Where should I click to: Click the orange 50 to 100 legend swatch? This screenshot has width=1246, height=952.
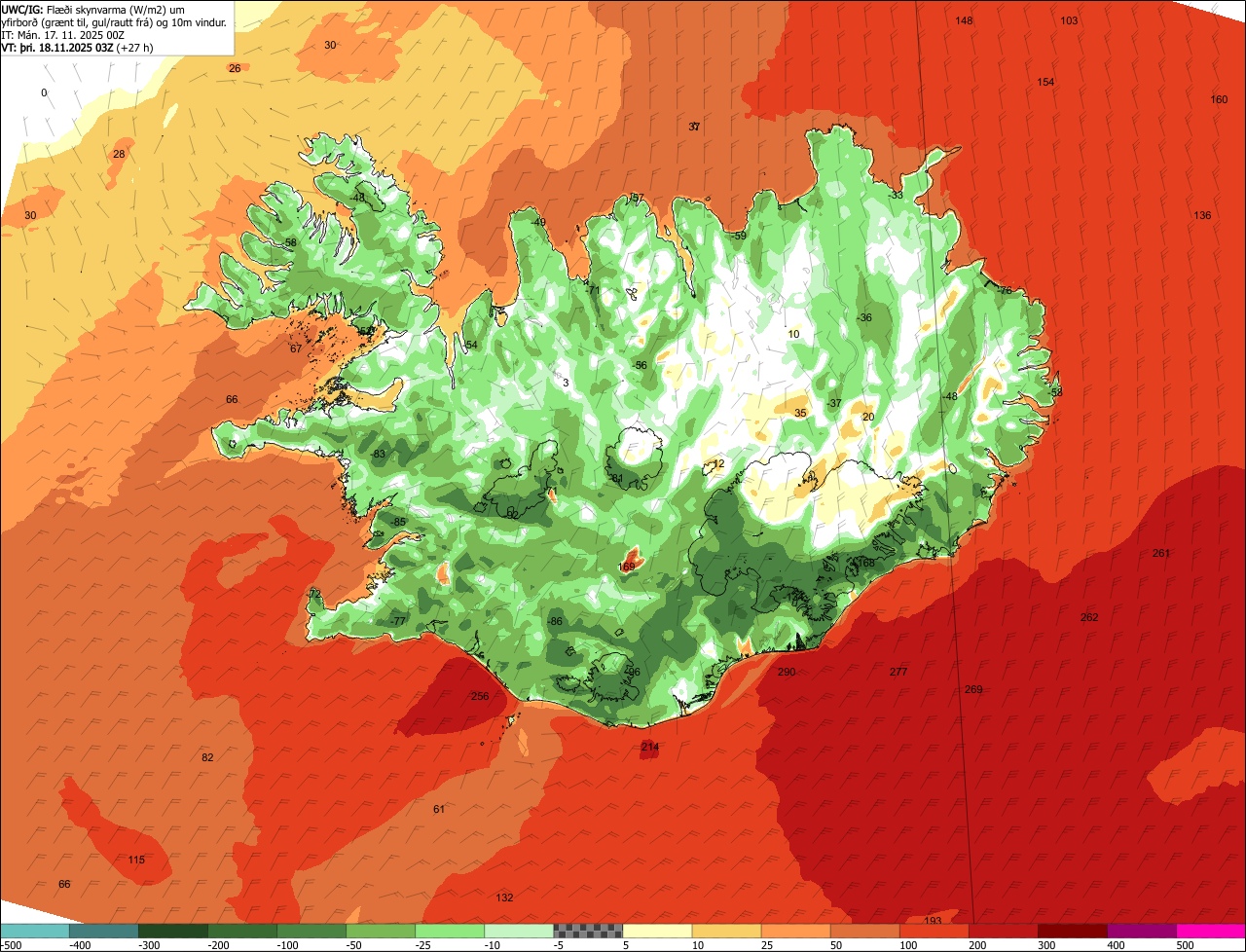tap(863, 931)
